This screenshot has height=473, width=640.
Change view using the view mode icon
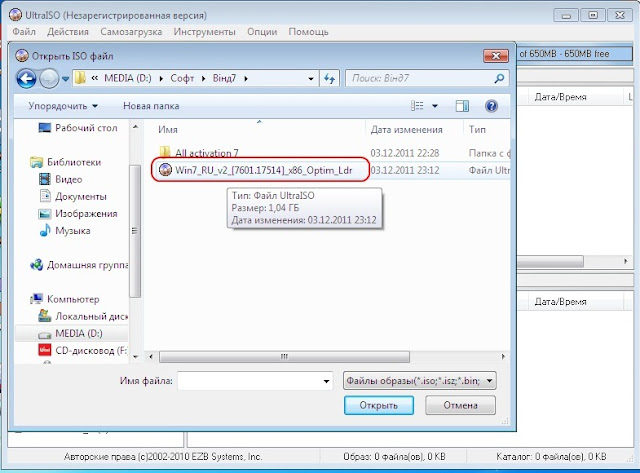click(x=417, y=106)
